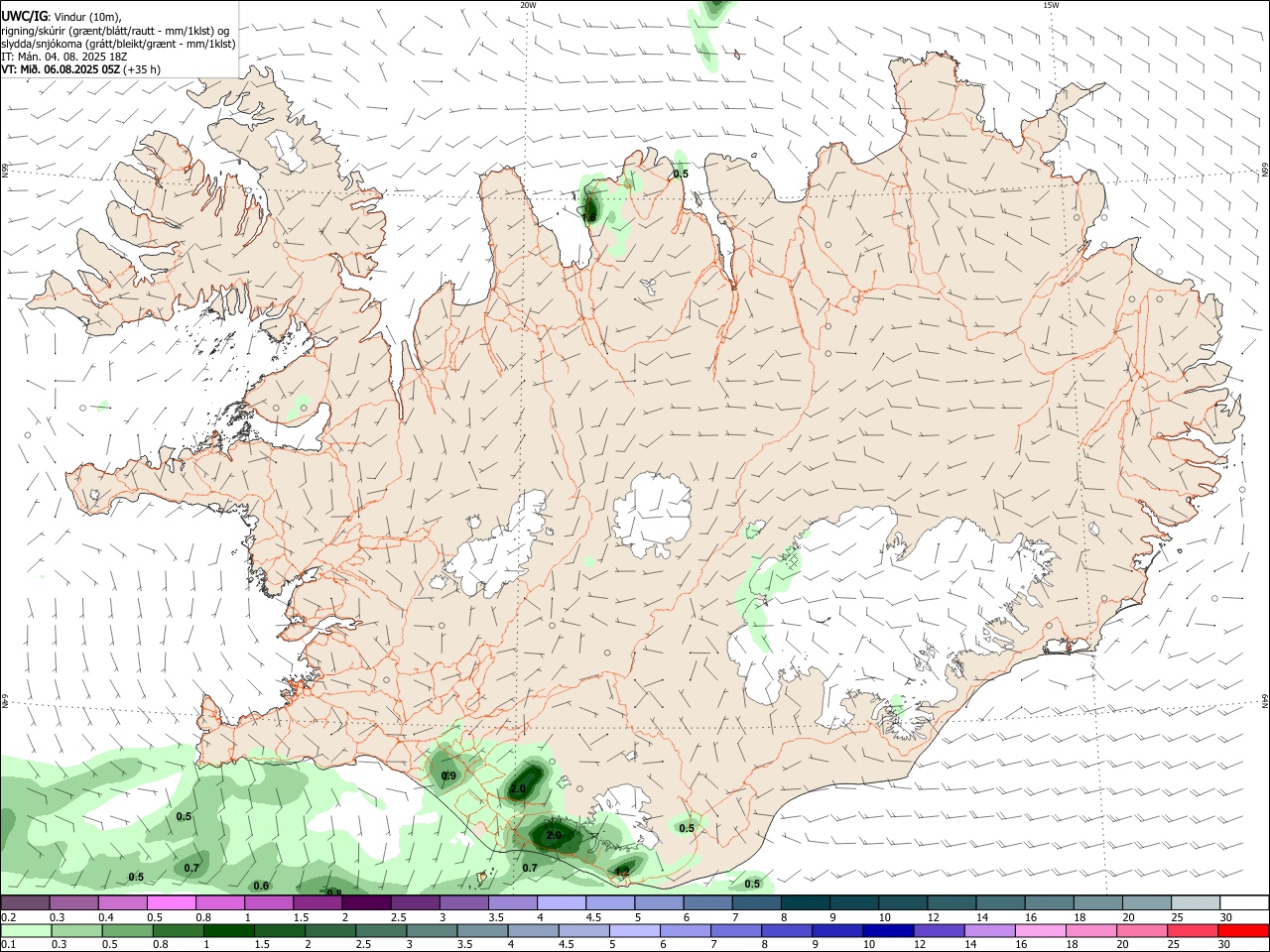Screen dimensions: 1270x952
Task: Click the valid time line 'VT: Mið. 06.08.2025 05Z (+35 h)'
Action: pos(80,69)
